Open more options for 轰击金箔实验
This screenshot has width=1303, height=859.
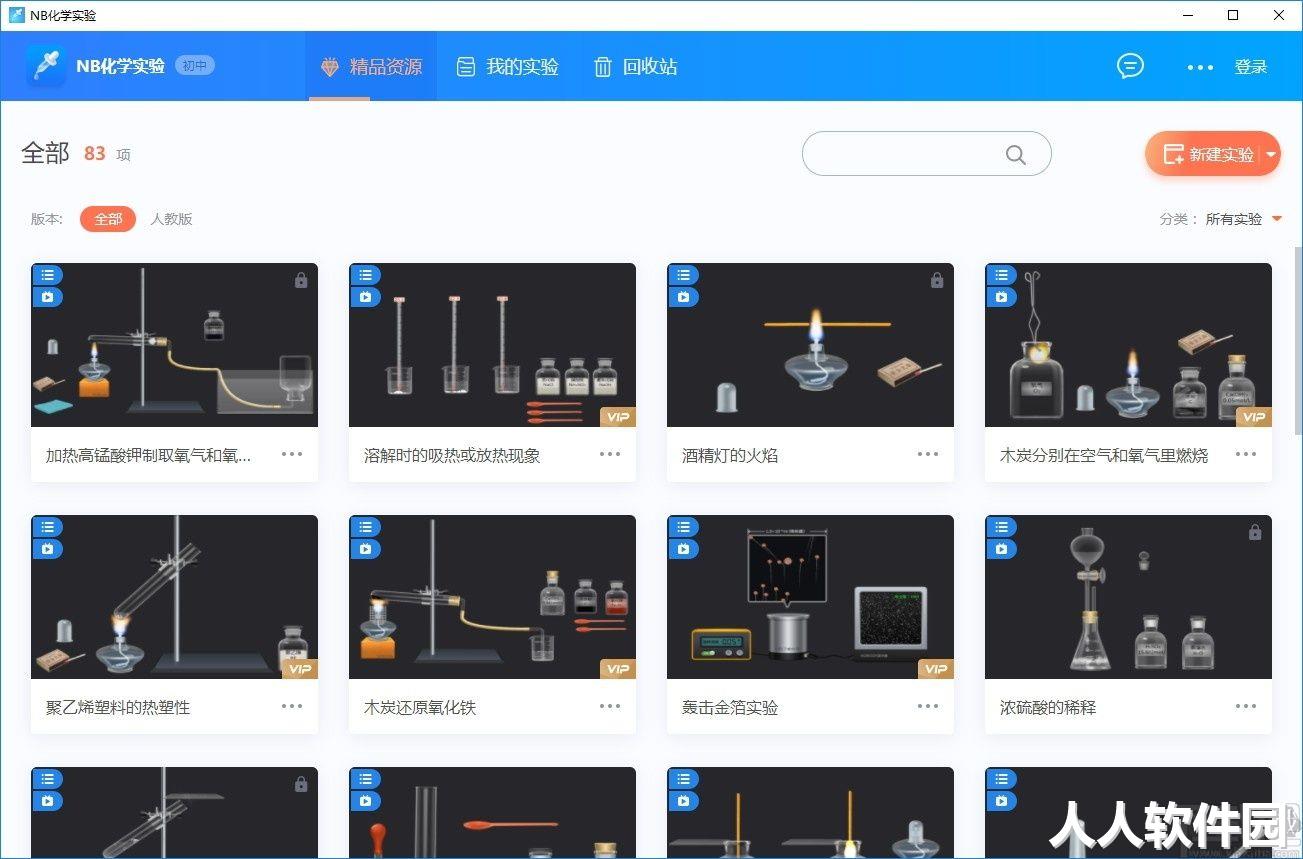928,706
